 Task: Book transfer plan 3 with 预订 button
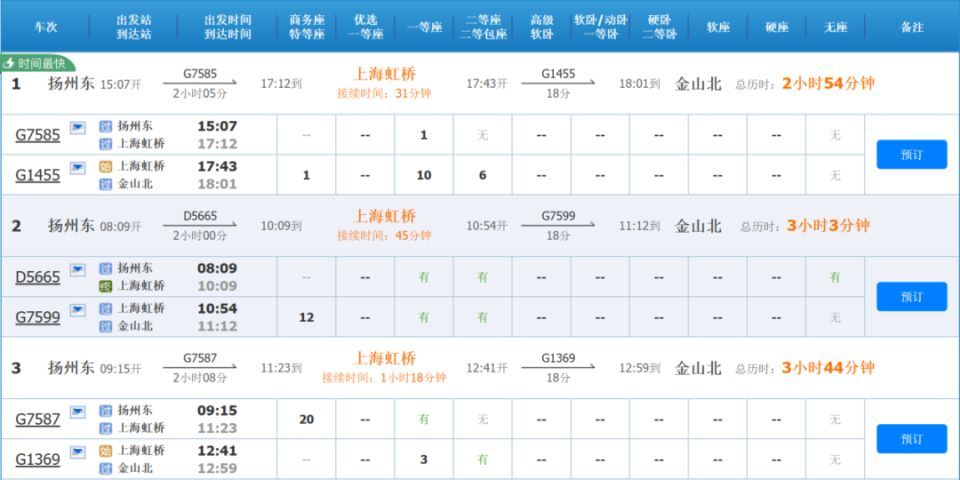[x=912, y=438]
